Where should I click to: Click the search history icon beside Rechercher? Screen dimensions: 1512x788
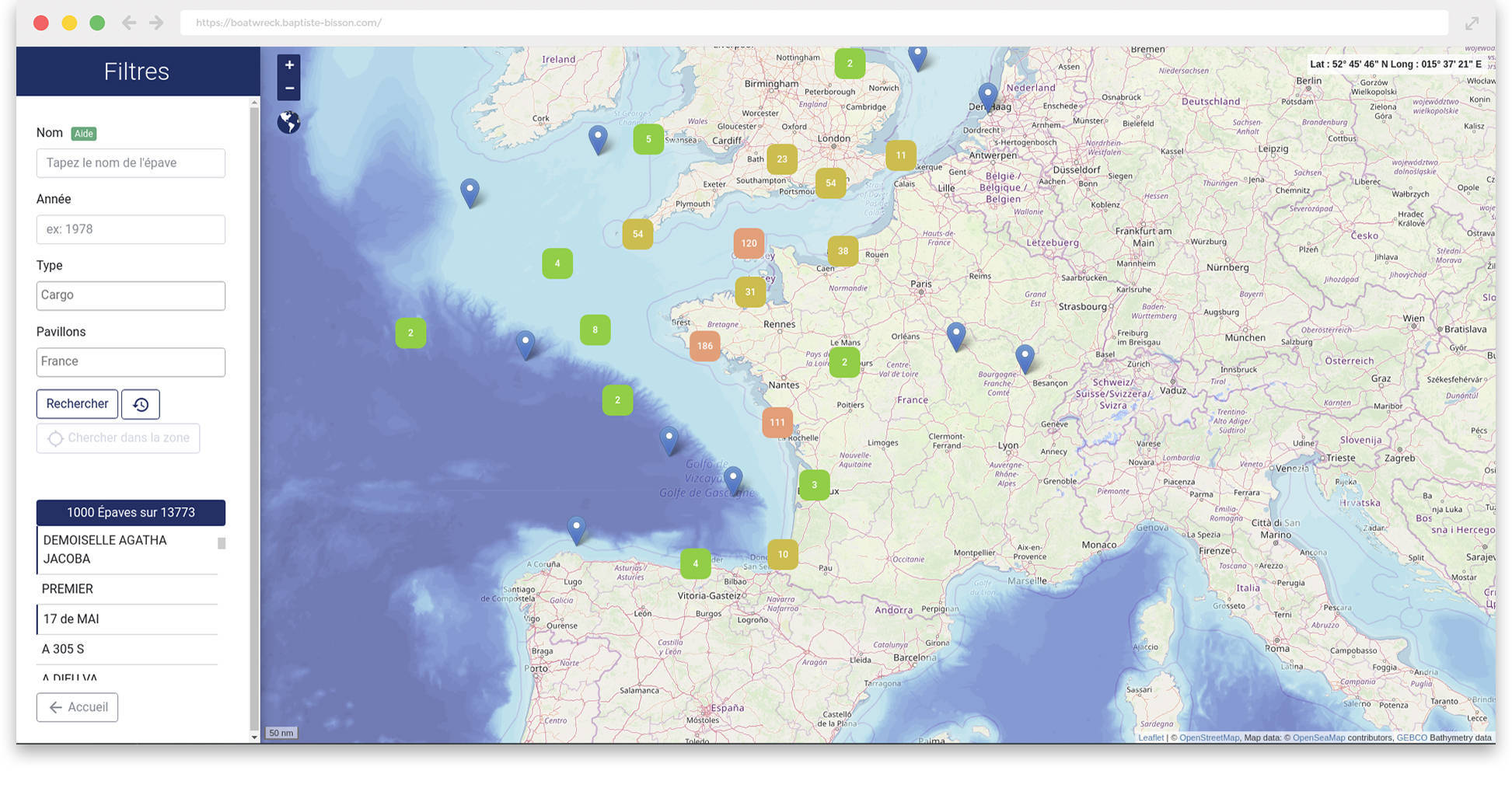pos(140,404)
